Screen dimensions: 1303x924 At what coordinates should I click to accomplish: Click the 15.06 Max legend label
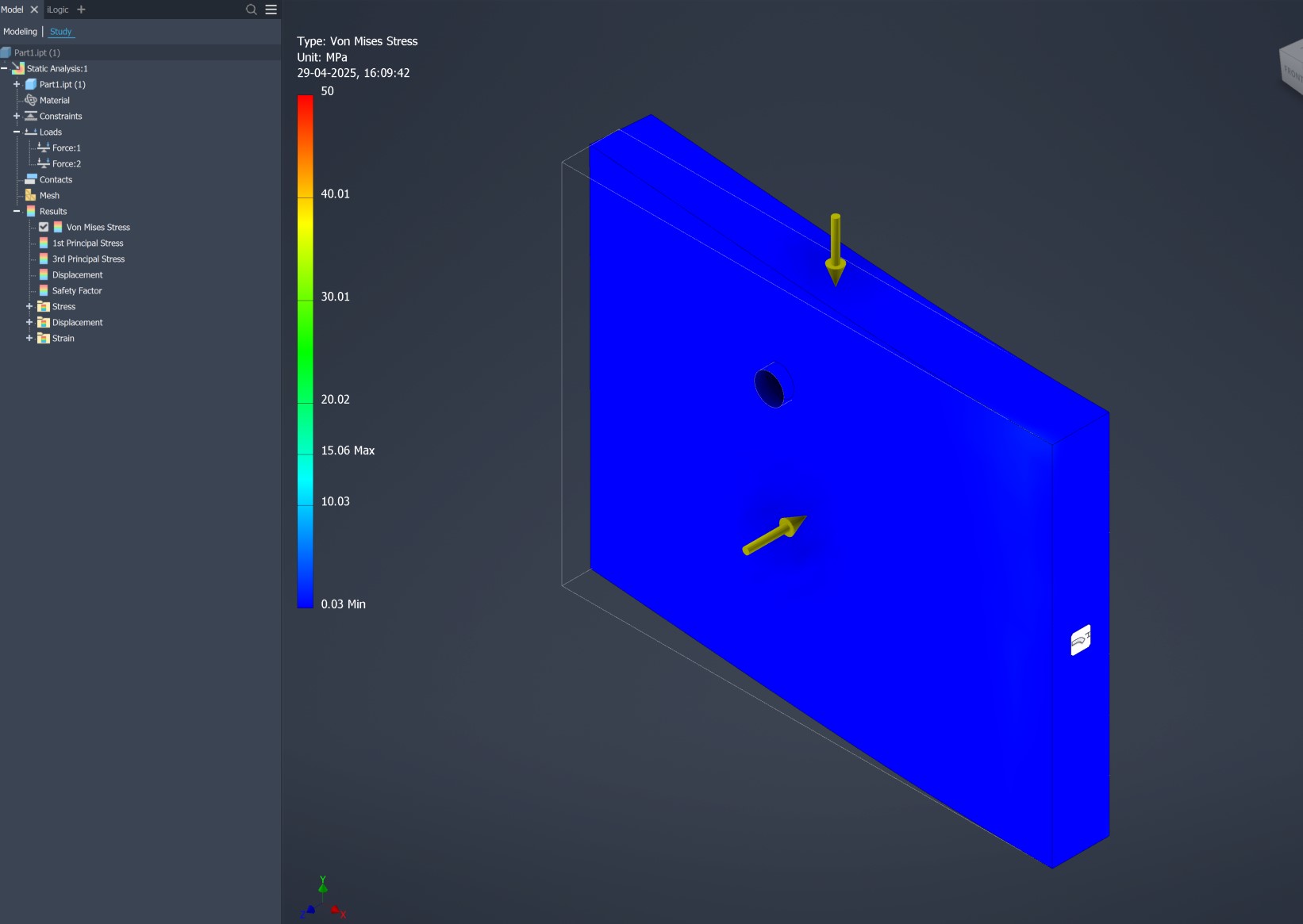click(348, 450)
